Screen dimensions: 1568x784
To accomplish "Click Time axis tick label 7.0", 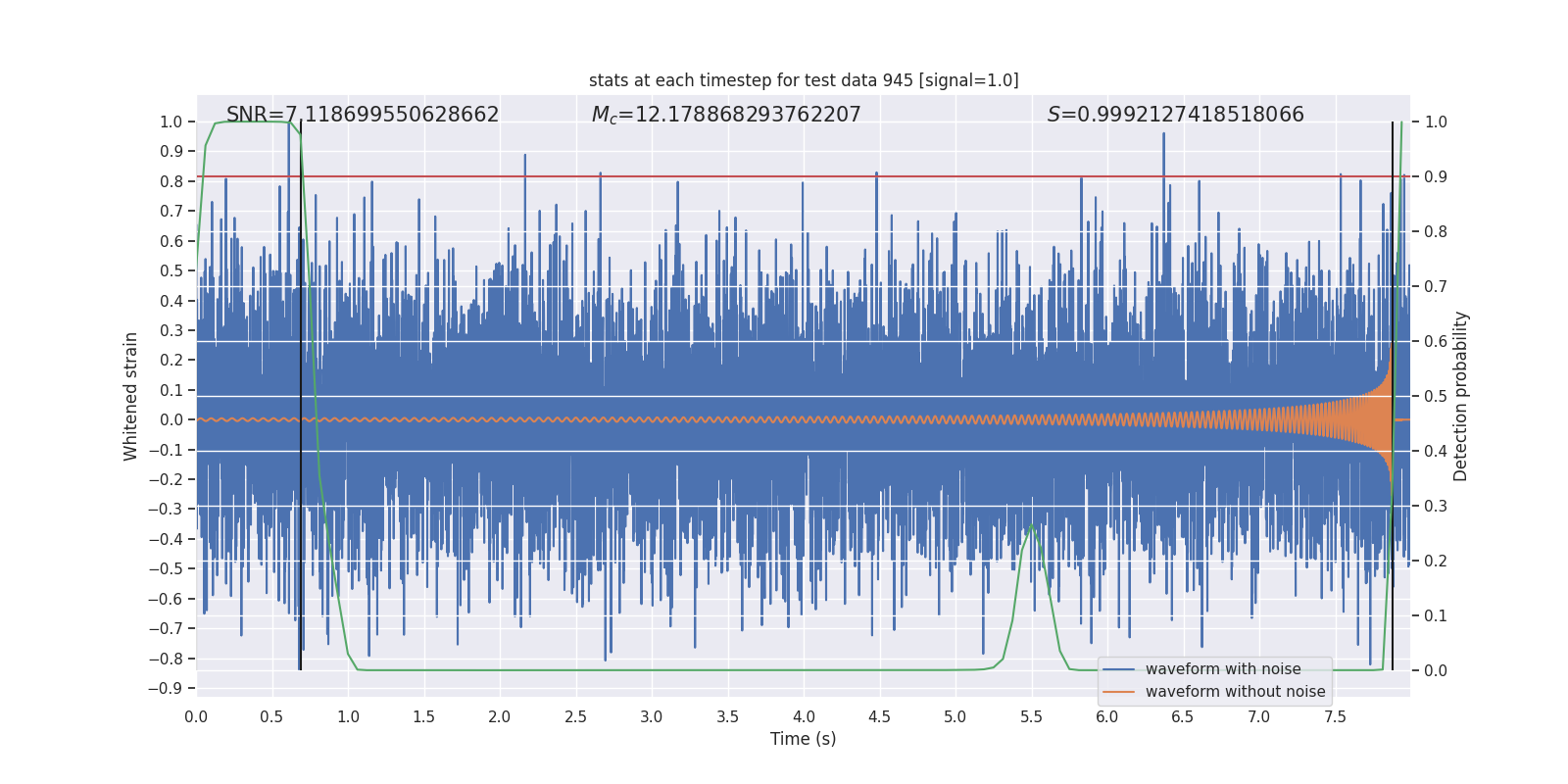I will (x=1259, y=716).
